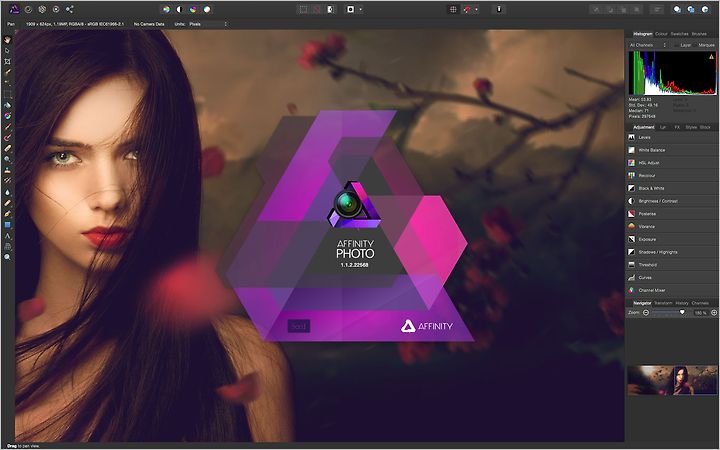Click the Select All marquee toolbar icon
720x450 pixels.
(304, 9)
